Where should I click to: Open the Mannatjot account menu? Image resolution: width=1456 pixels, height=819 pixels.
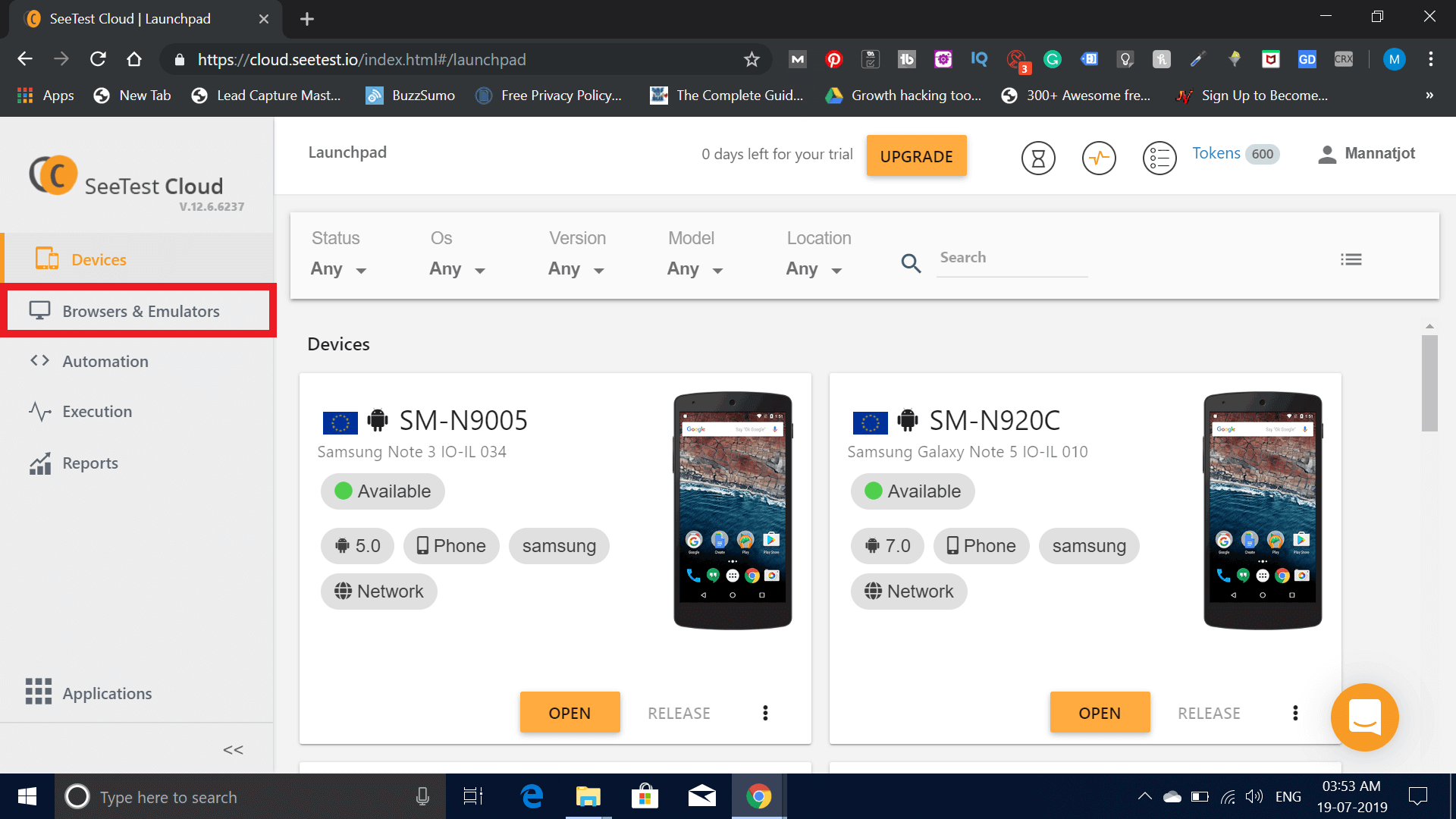1365,153
